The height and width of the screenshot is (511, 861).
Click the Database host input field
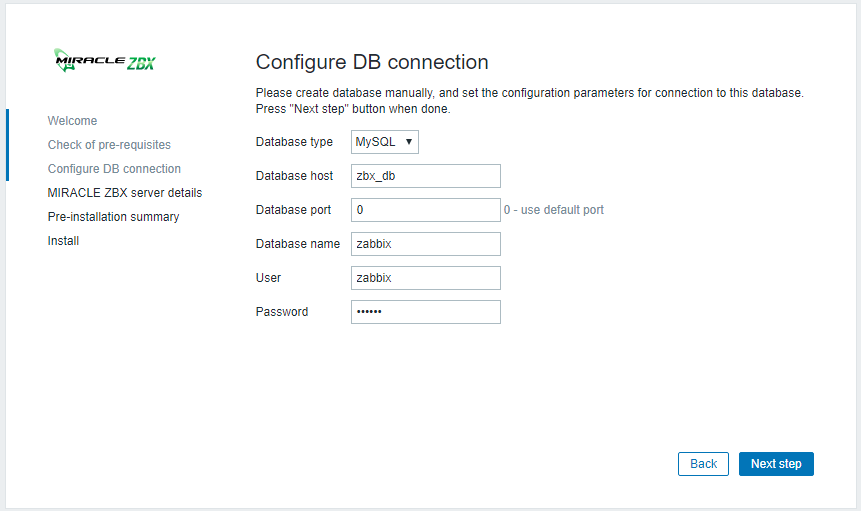[x=425, y=176]
